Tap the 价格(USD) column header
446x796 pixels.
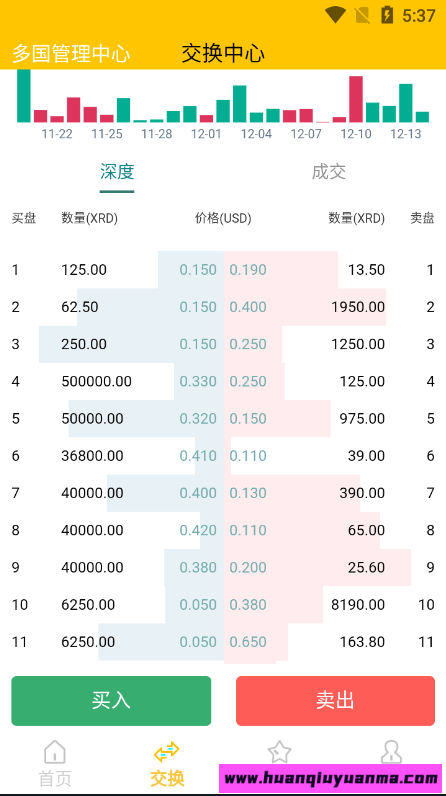click(223, 218)
